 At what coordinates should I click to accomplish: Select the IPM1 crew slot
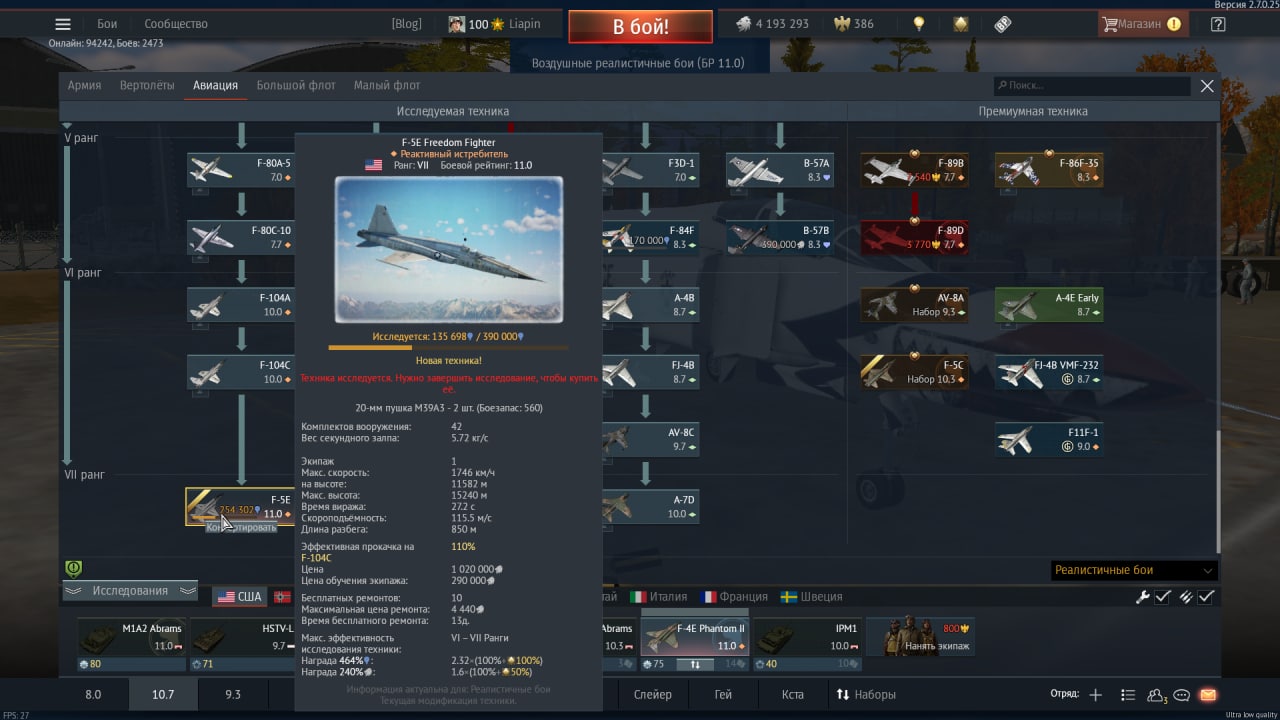coord(807,636)
